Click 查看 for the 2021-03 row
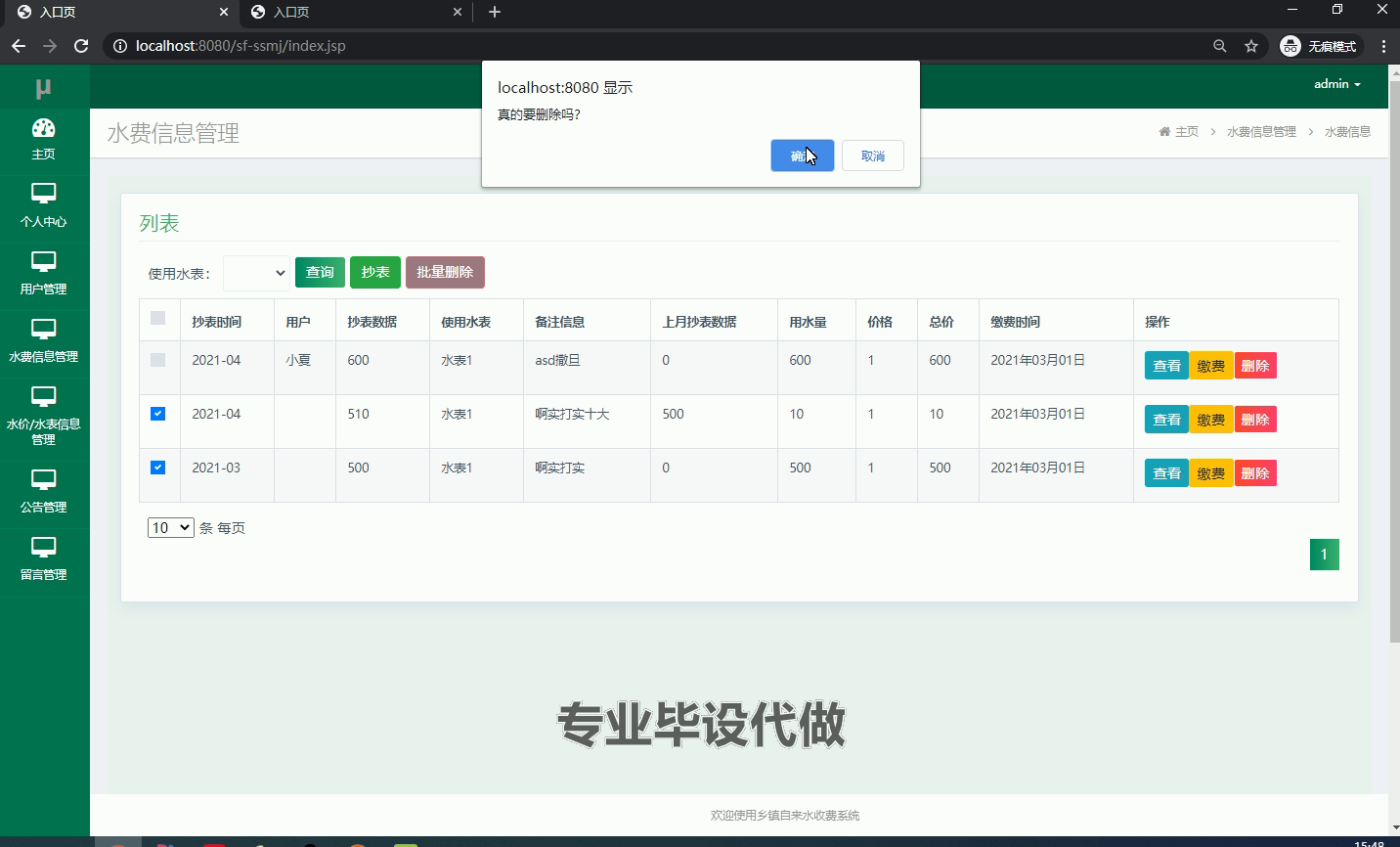 click(1166, 473)
